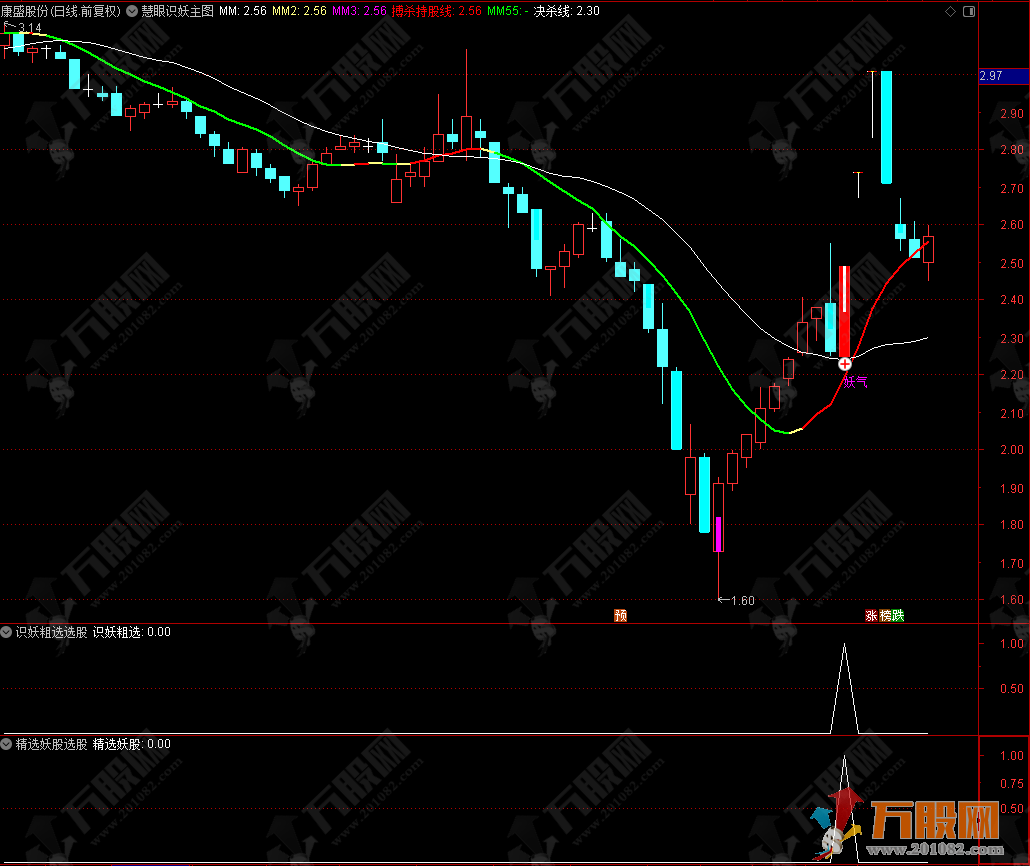The image size is (1030, 866).
Task: Click the MM: 2.56 readout
Action: coord(243,11)
